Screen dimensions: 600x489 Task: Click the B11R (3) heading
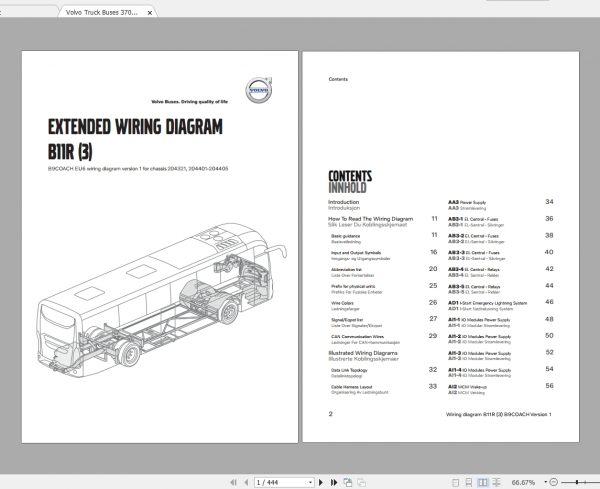pos(70,152)
